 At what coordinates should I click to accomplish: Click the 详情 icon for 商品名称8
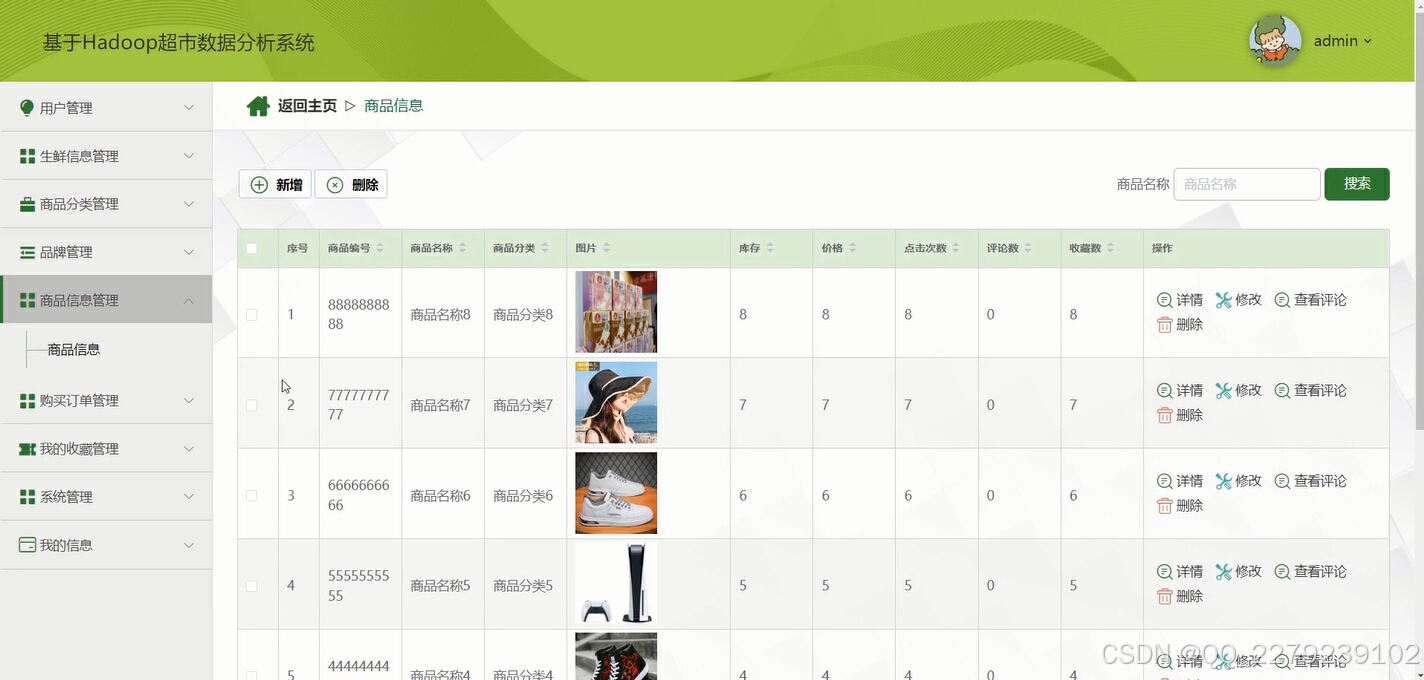coord(1164,300)
